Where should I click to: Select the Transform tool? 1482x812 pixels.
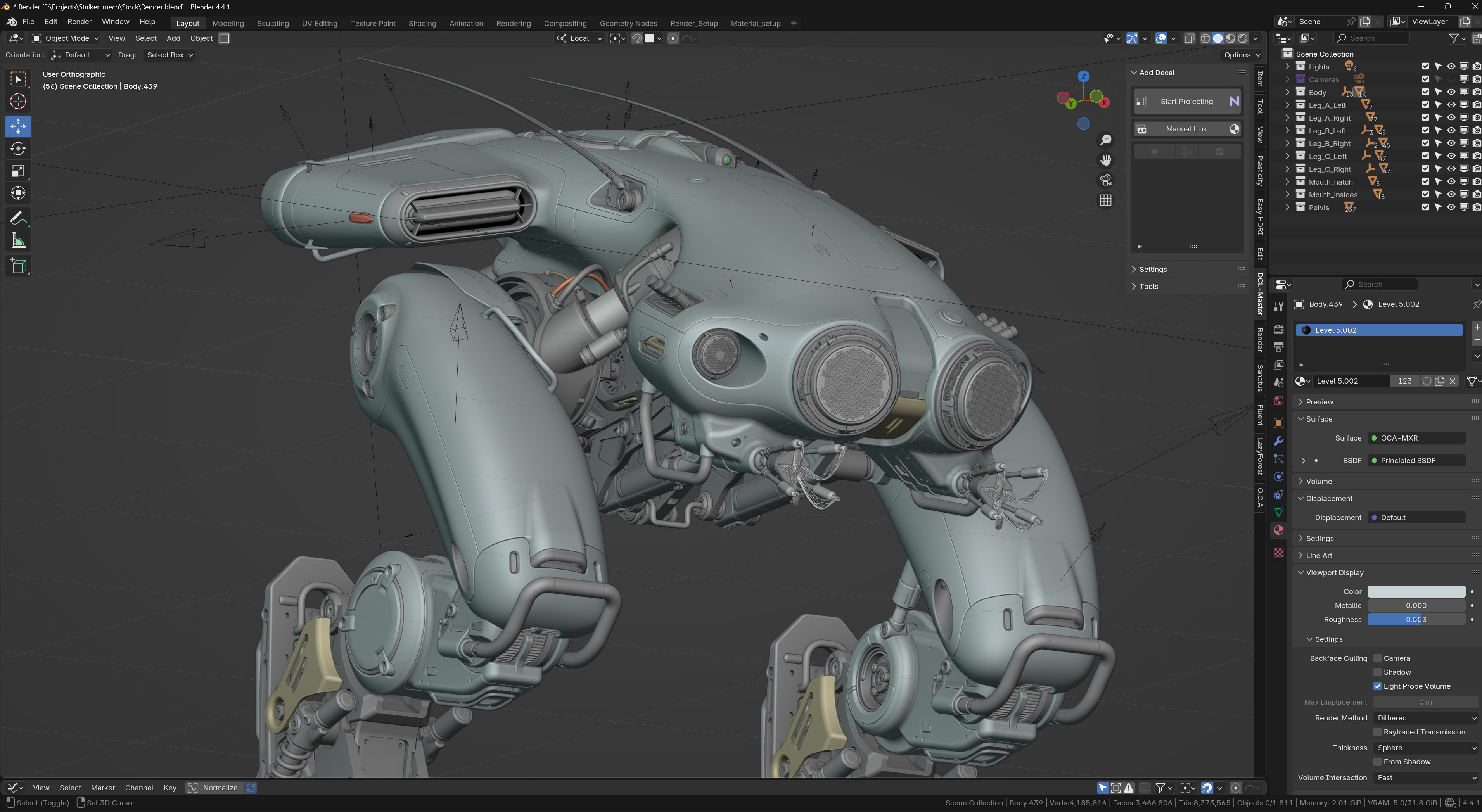[x=18, y=193]
